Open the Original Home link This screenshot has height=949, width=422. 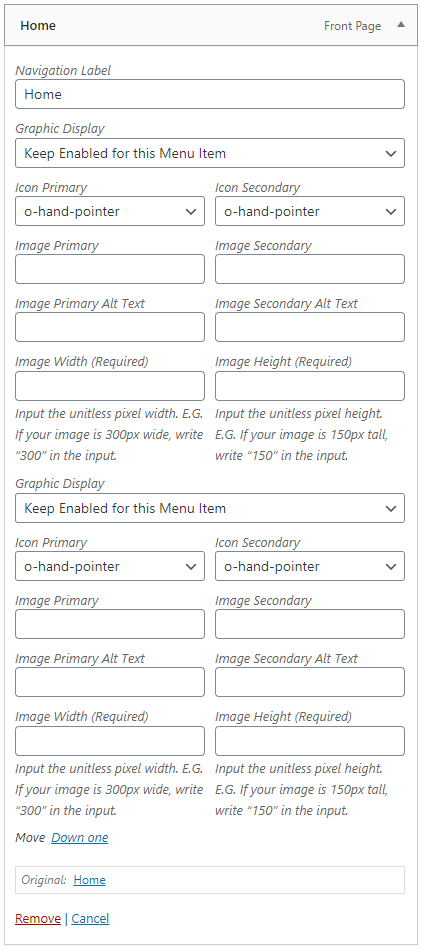[90, 880]
